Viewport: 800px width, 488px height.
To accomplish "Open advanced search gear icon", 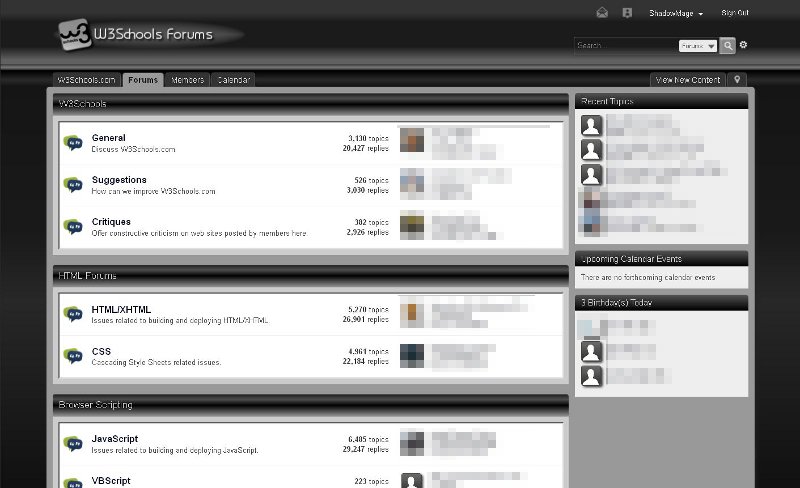I will coord(743,45).
